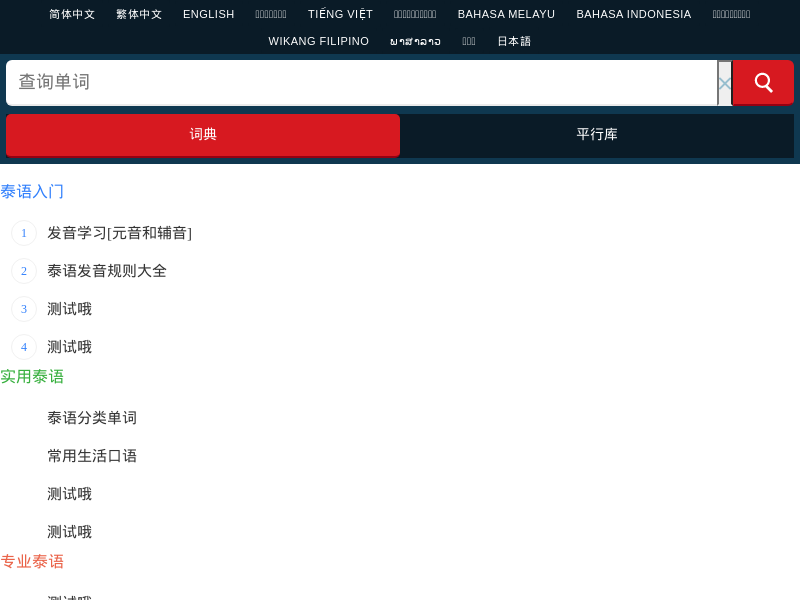Select 简体中文 language

point(72,14)
